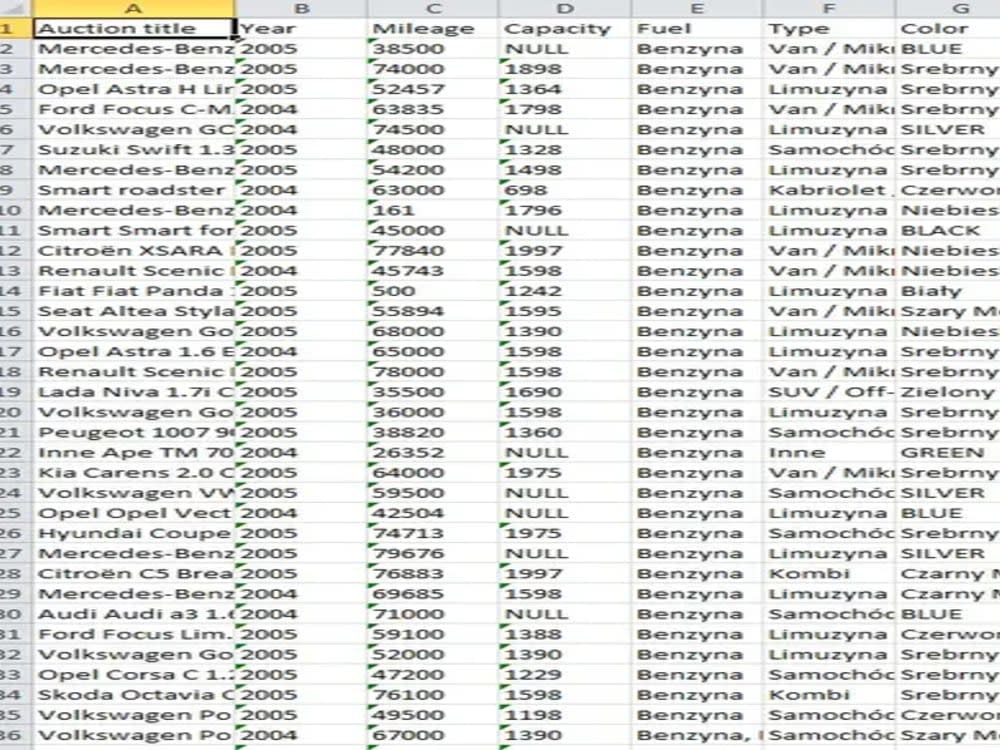The height and width of the screenshot is (750, 1000).
Task: Click mileage value 79676
Action: (433, 554)
